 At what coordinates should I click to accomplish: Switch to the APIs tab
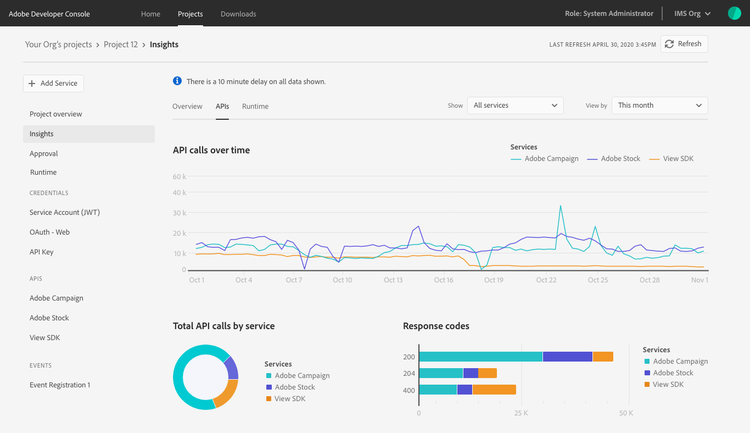222,106
